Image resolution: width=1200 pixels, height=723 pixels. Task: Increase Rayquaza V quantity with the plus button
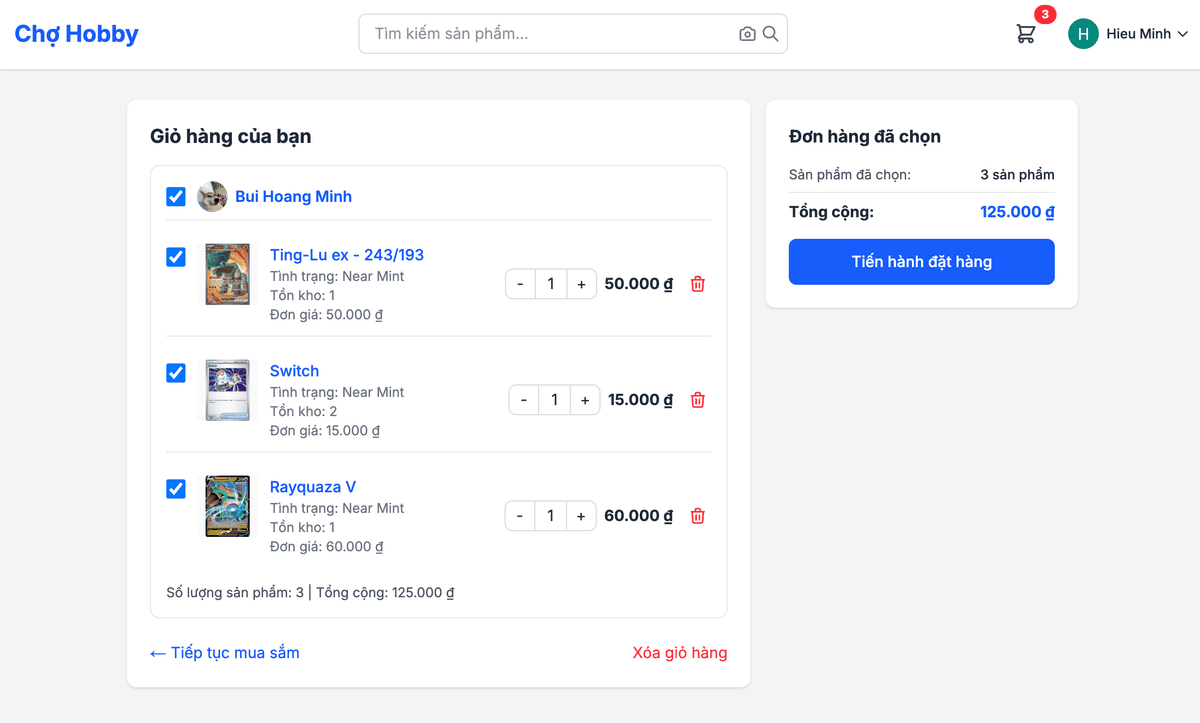click(x=581, y=515)
